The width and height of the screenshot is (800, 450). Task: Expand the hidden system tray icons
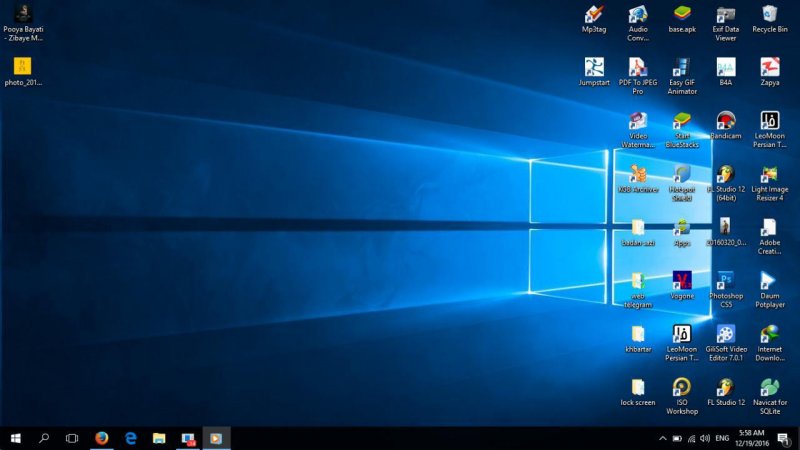(x=662, y=438)
